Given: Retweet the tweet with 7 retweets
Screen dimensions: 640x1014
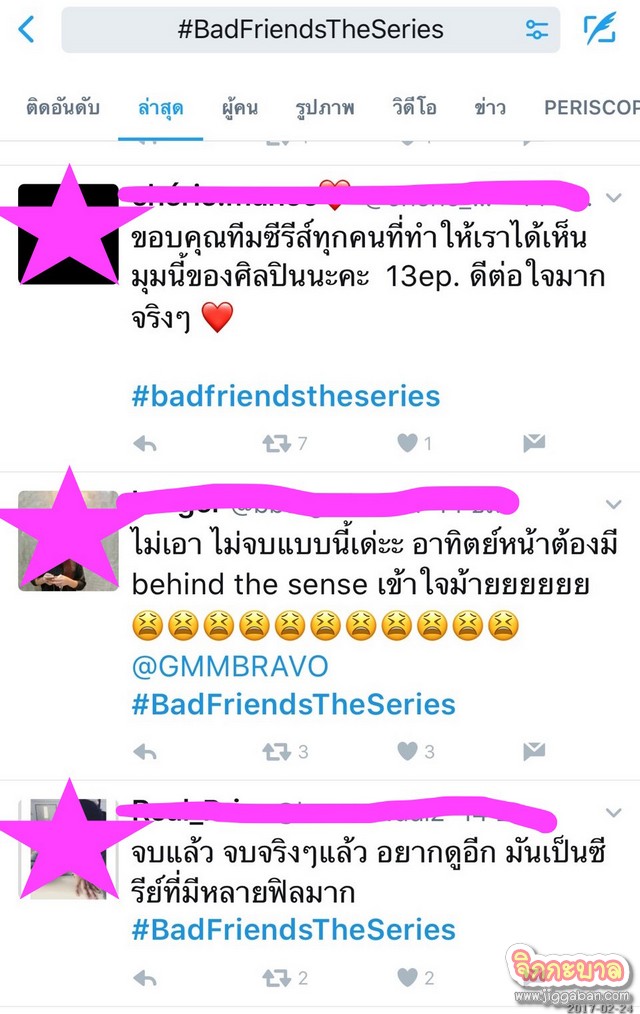Looking at the screenshot, I should [277, 444].
